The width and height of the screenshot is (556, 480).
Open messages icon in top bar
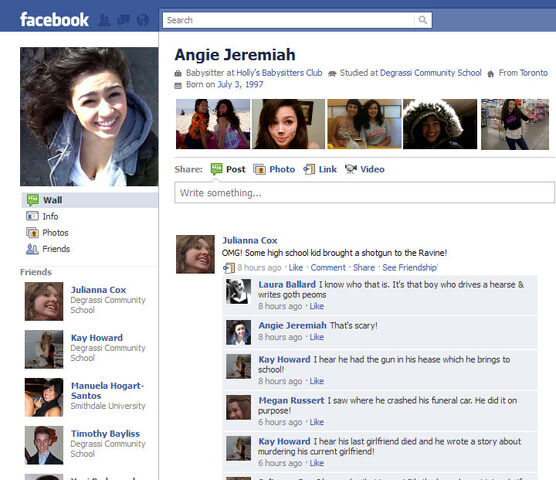(123, 19)
